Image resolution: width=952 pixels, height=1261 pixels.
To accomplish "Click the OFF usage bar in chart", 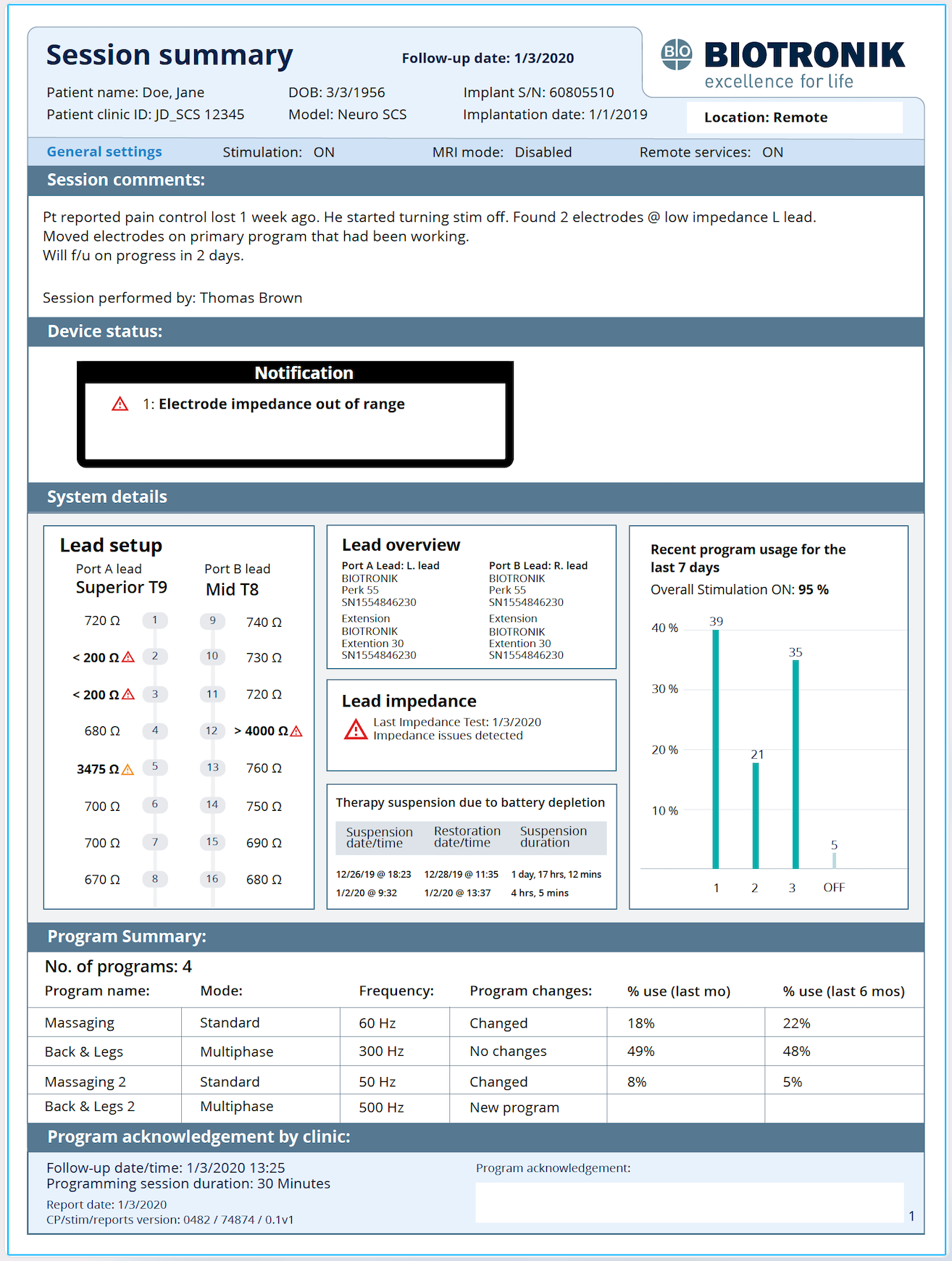I will [x=834, y=860].
